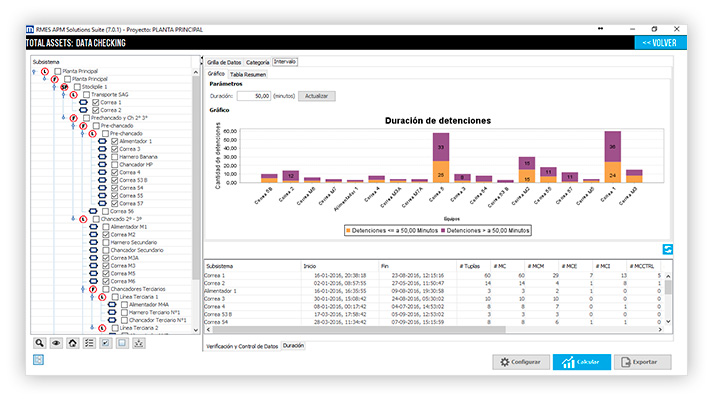
Task: Collapse the top Planta Principal root node
Action: [x=34, y=72]
